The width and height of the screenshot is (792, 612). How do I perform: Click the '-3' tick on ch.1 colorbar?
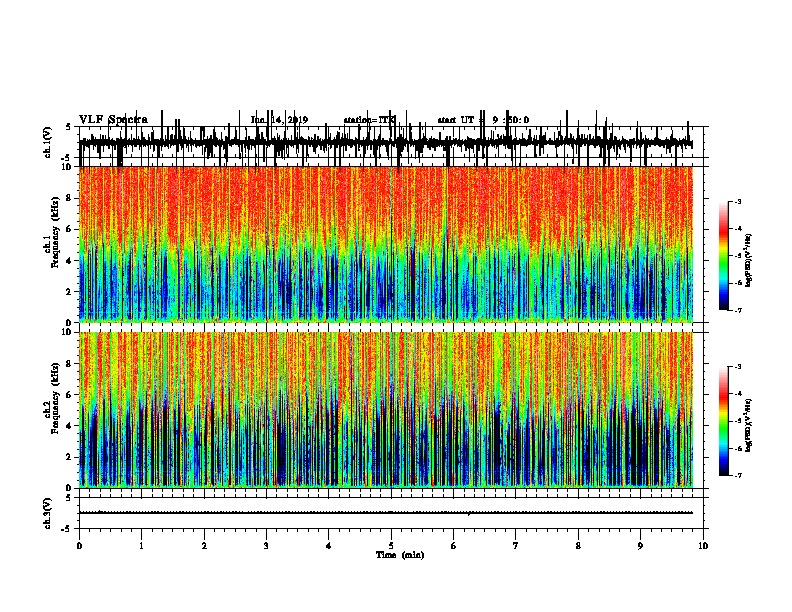coord(737,201)
